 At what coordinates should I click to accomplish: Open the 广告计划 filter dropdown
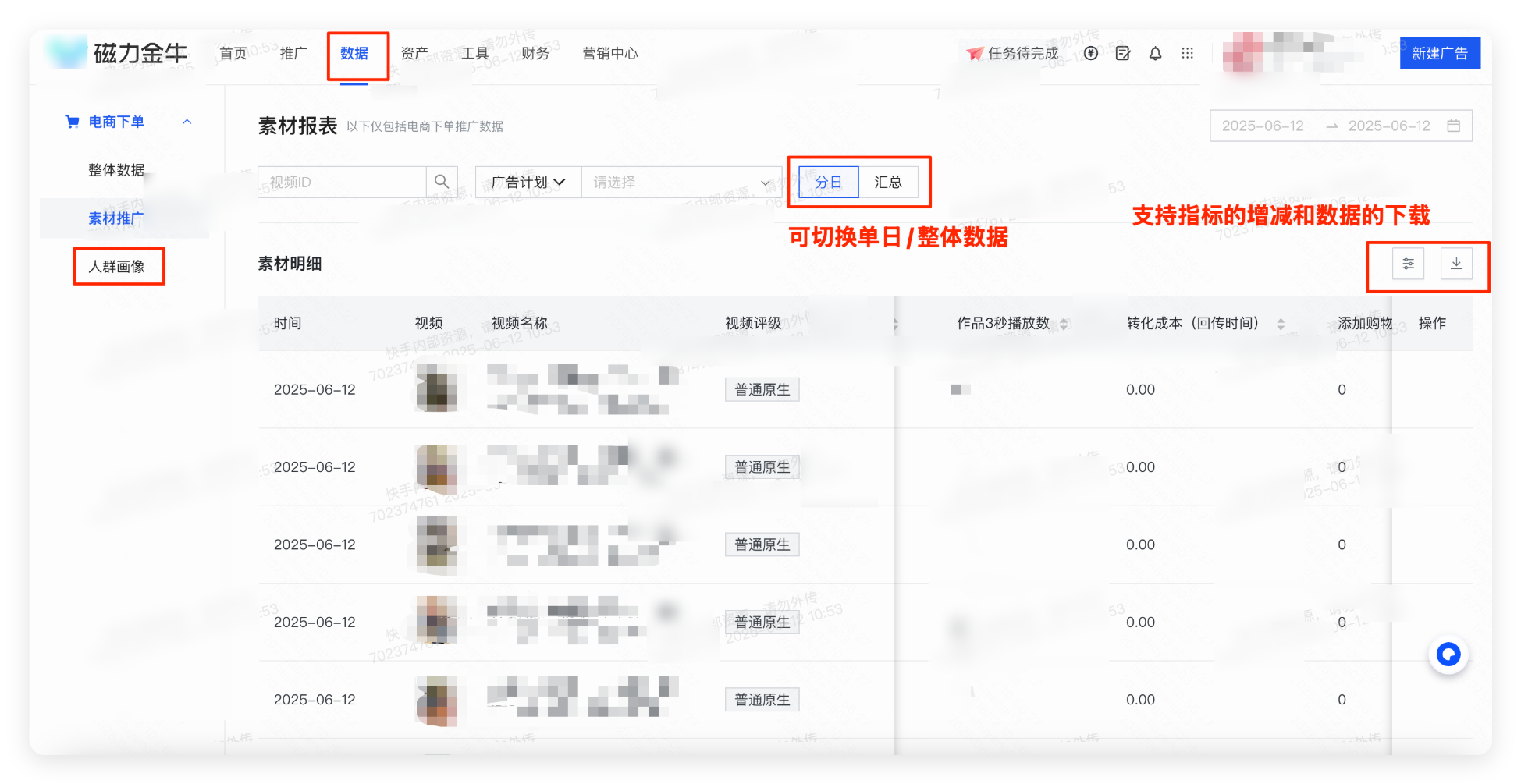coord(528,182)
